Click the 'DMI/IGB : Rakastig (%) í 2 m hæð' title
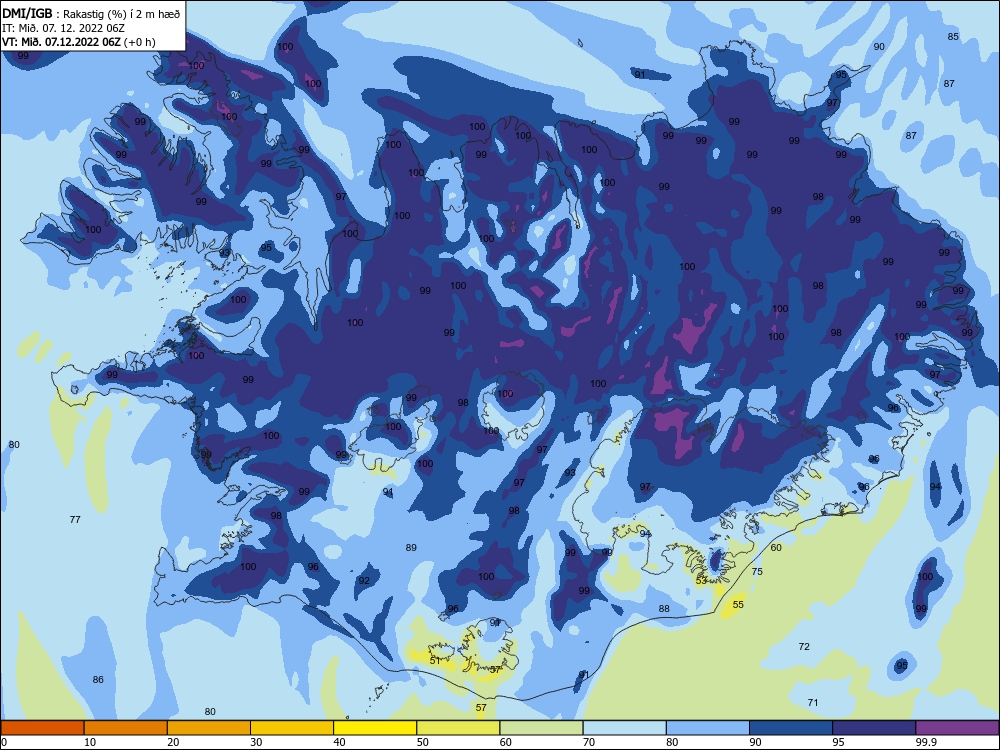Image resolution: width=1000 pixels, height=750 pixels. click(x=92, y=13)
